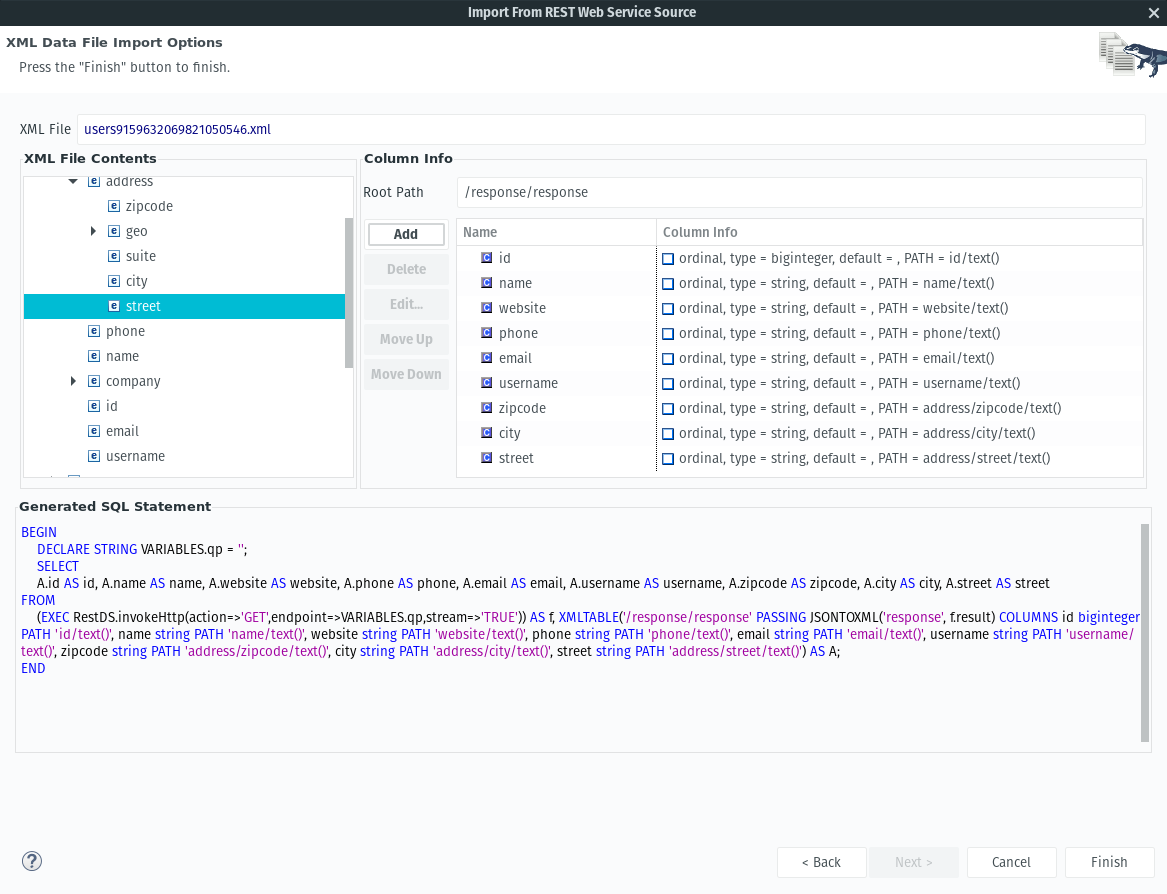
Task: Select the zipcode tree item
Action: (149, 206)
